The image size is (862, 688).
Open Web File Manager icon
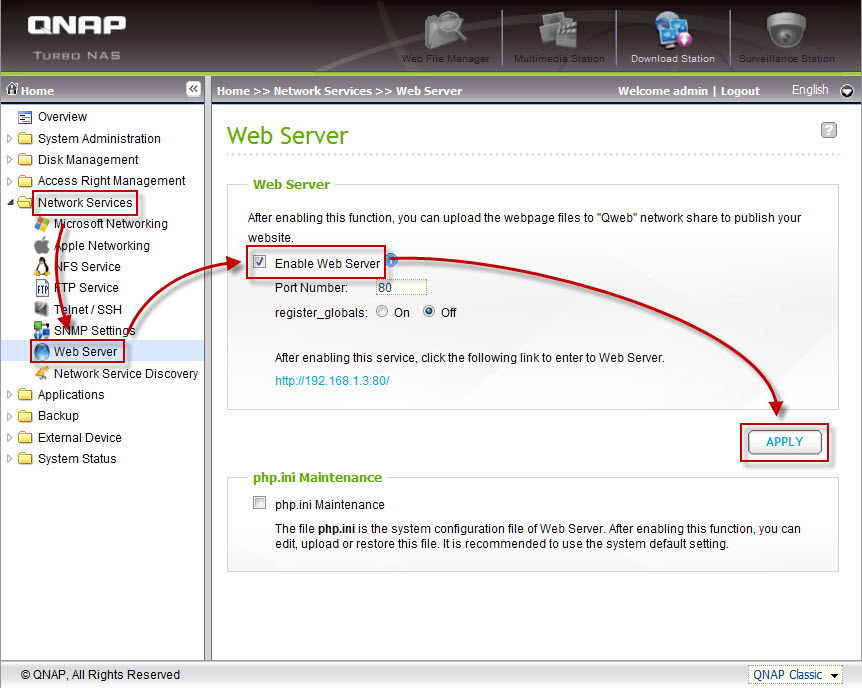pos(445,31)
